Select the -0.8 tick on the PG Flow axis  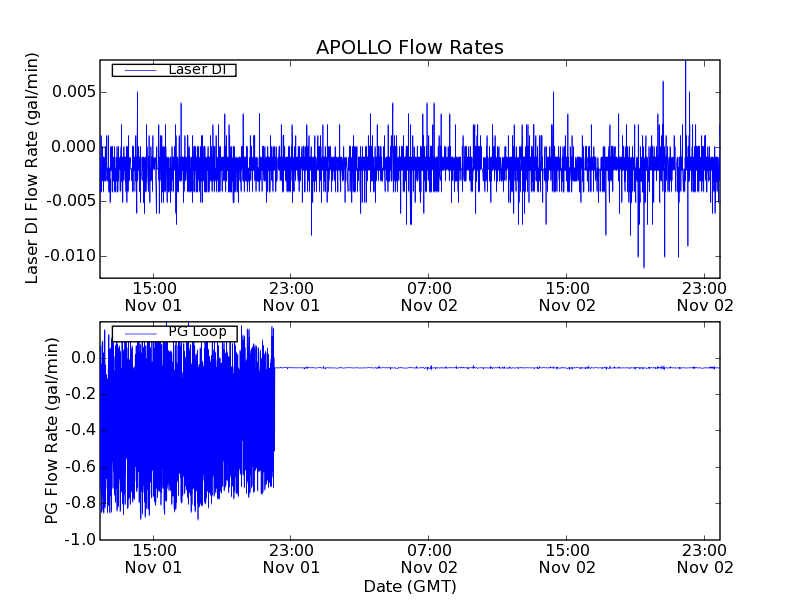pyautogui.click(x=81, y=503)
